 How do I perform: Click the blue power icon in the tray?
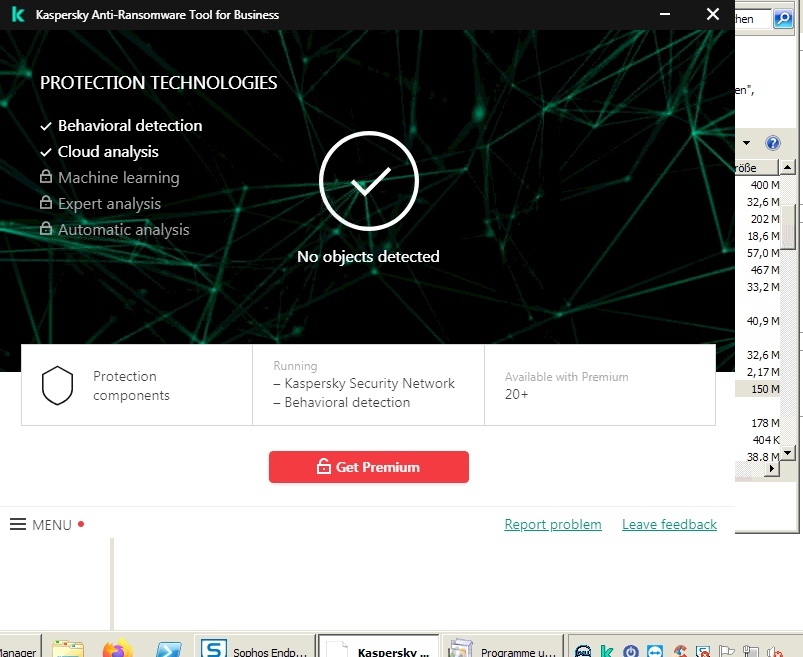click(630, 651)
